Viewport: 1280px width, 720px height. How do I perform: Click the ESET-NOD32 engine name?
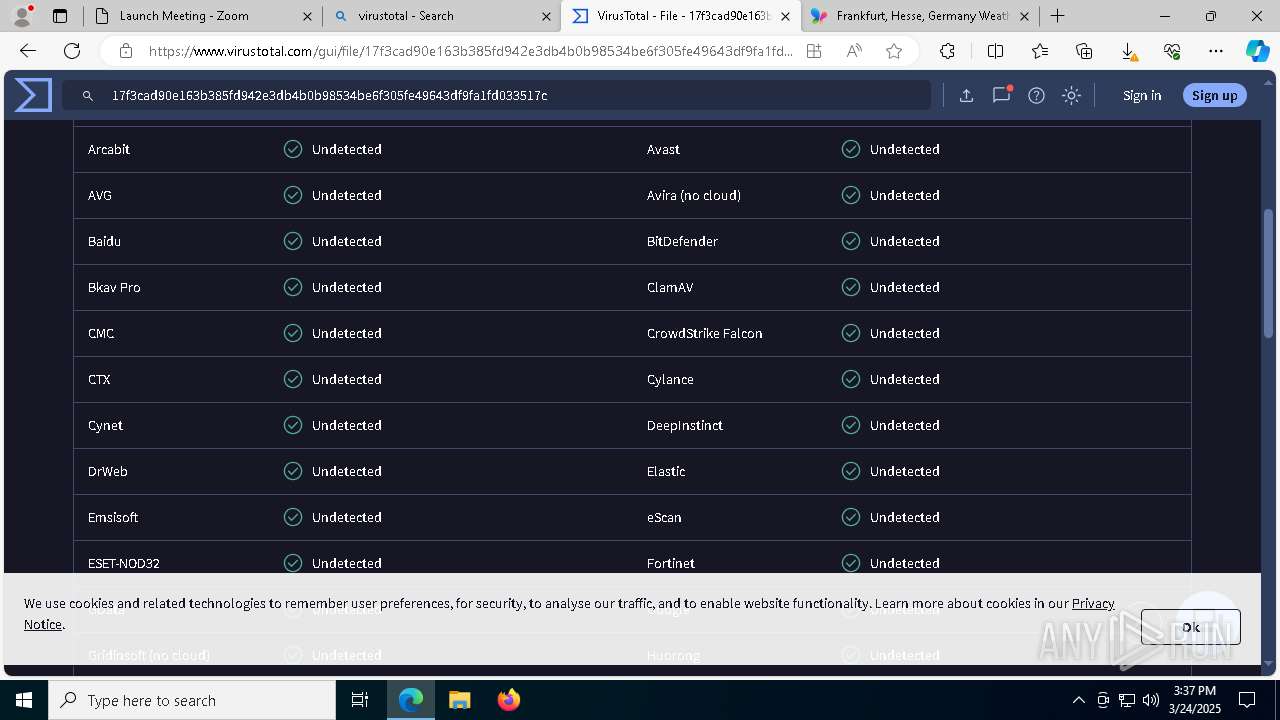pos(124,563)
